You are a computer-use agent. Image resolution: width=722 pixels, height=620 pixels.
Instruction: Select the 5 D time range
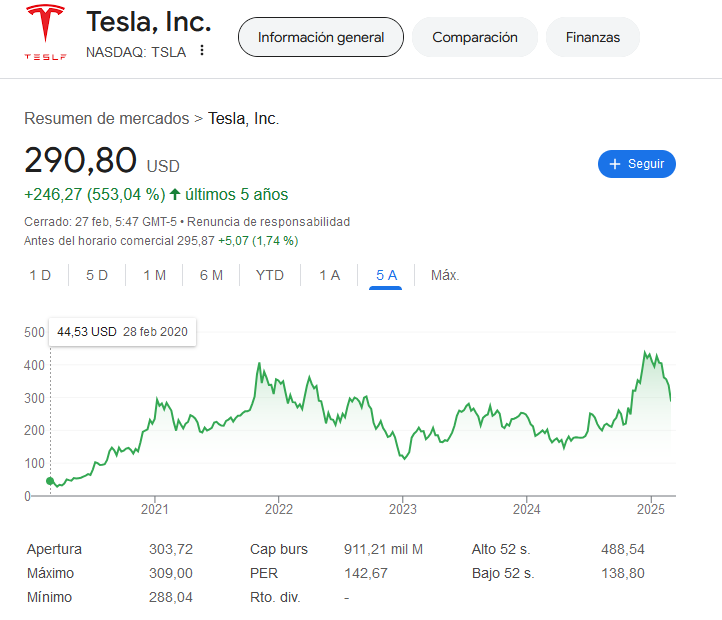tap(97, 275)
